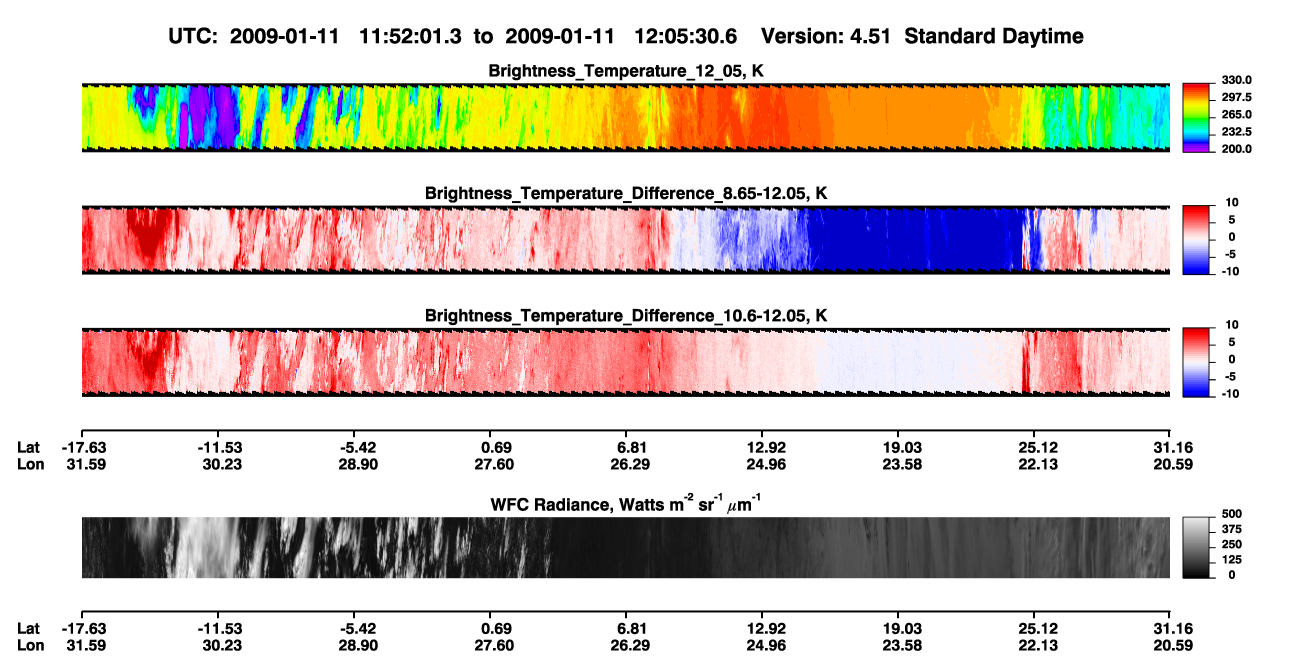This screenshot has height=667, width=1300.
Task: Click the grayscale WFC Radiance colorbar
Action: click(x=1195, y=547)
